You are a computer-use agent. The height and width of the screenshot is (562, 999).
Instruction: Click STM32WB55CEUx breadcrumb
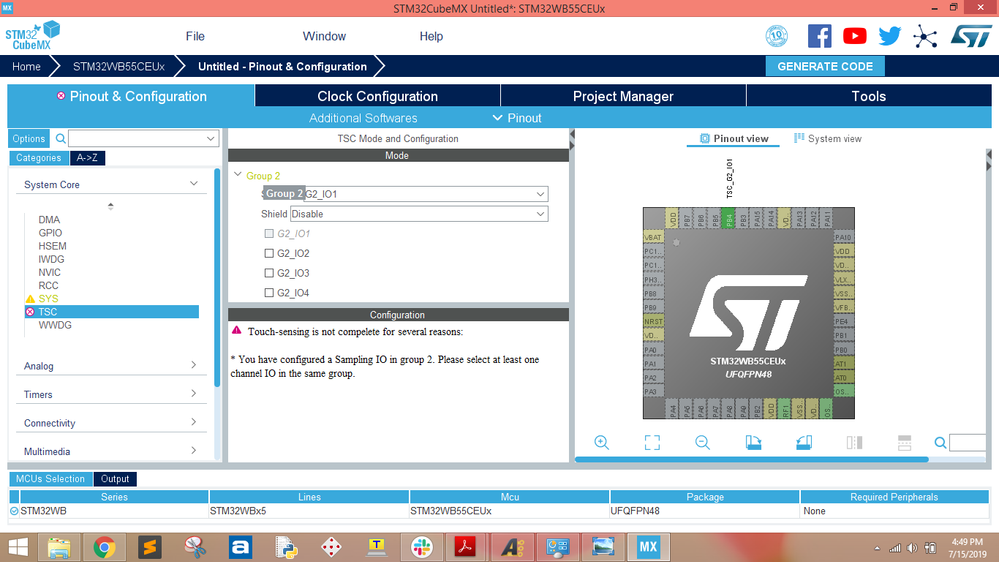(119, 66)
